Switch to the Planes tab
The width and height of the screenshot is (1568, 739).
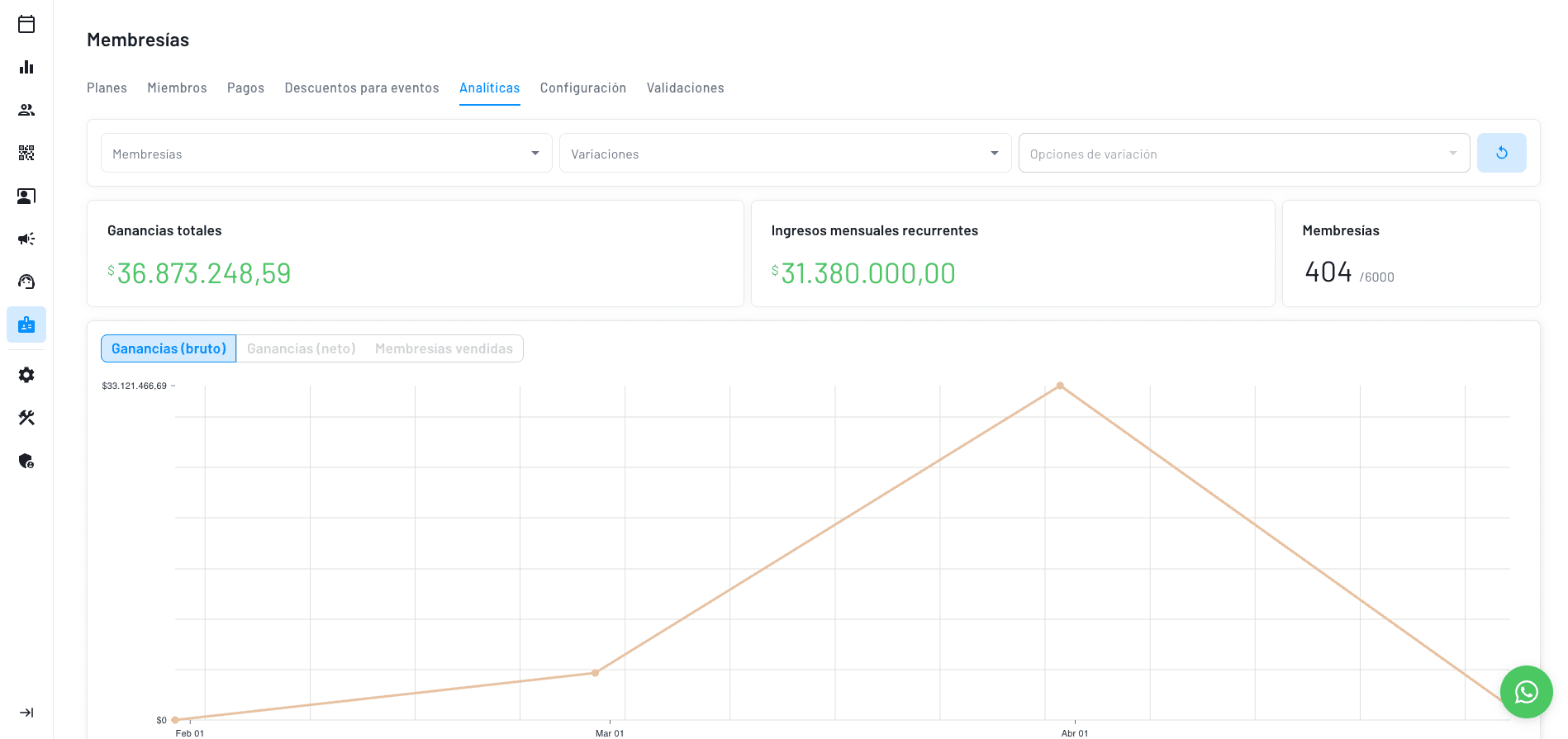coord(107,88)
